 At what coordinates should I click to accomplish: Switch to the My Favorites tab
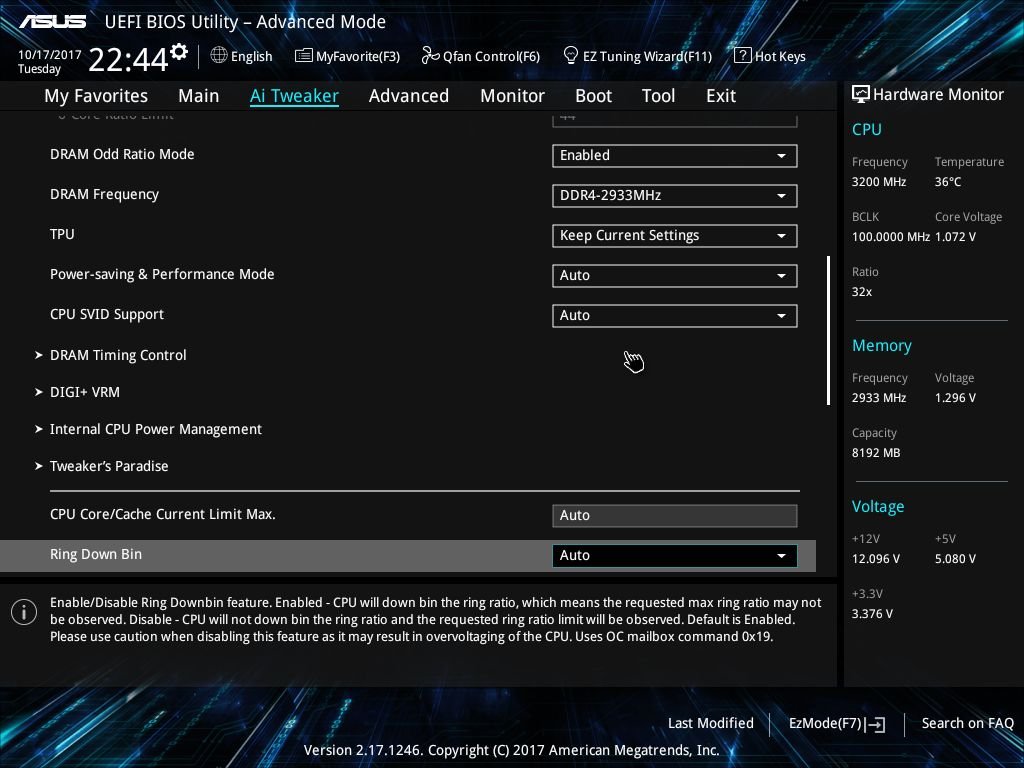96,96
